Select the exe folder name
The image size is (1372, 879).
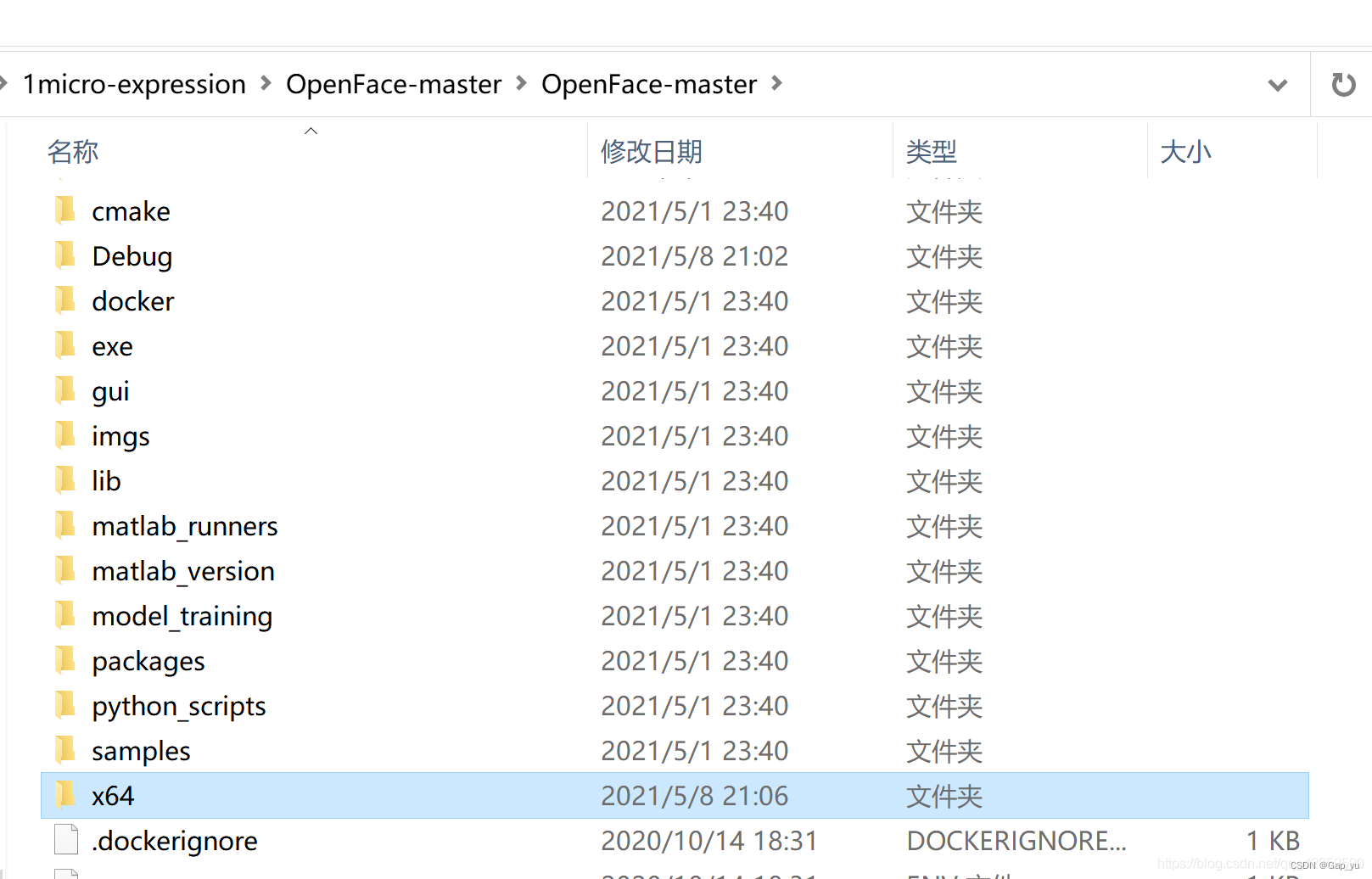[112, 346]
